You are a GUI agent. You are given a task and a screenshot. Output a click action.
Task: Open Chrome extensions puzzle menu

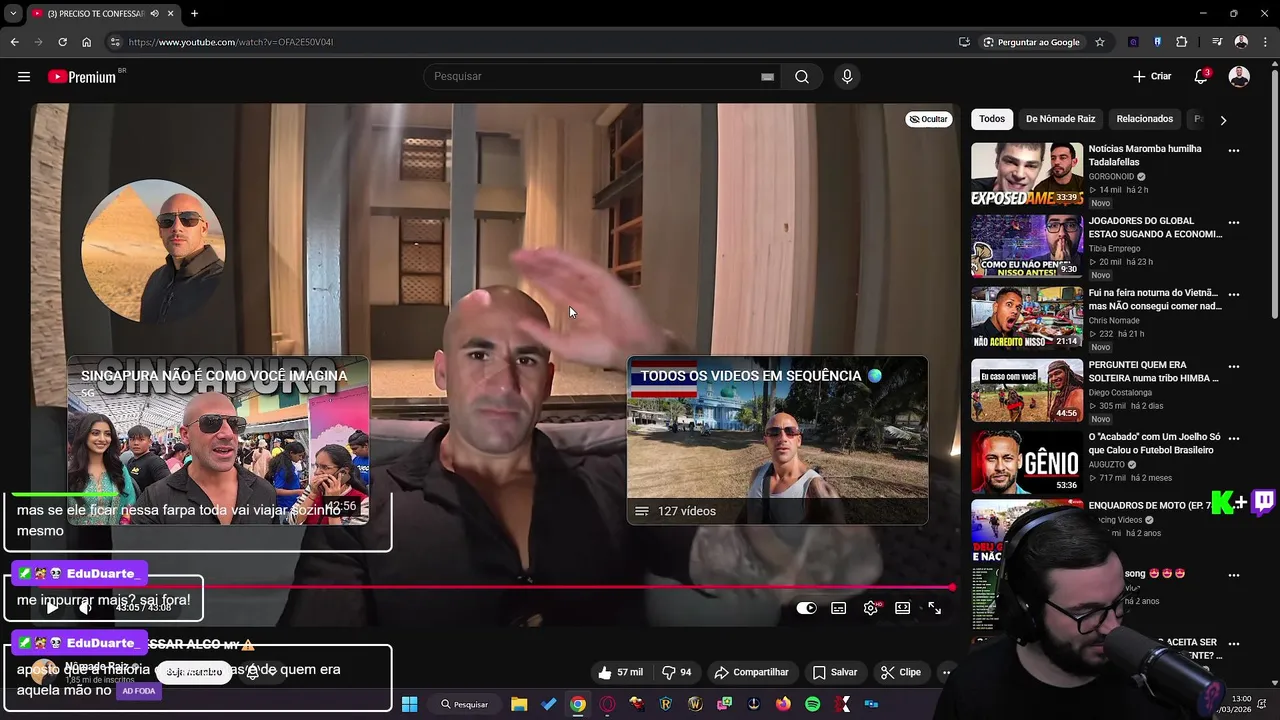point(1182,42)
